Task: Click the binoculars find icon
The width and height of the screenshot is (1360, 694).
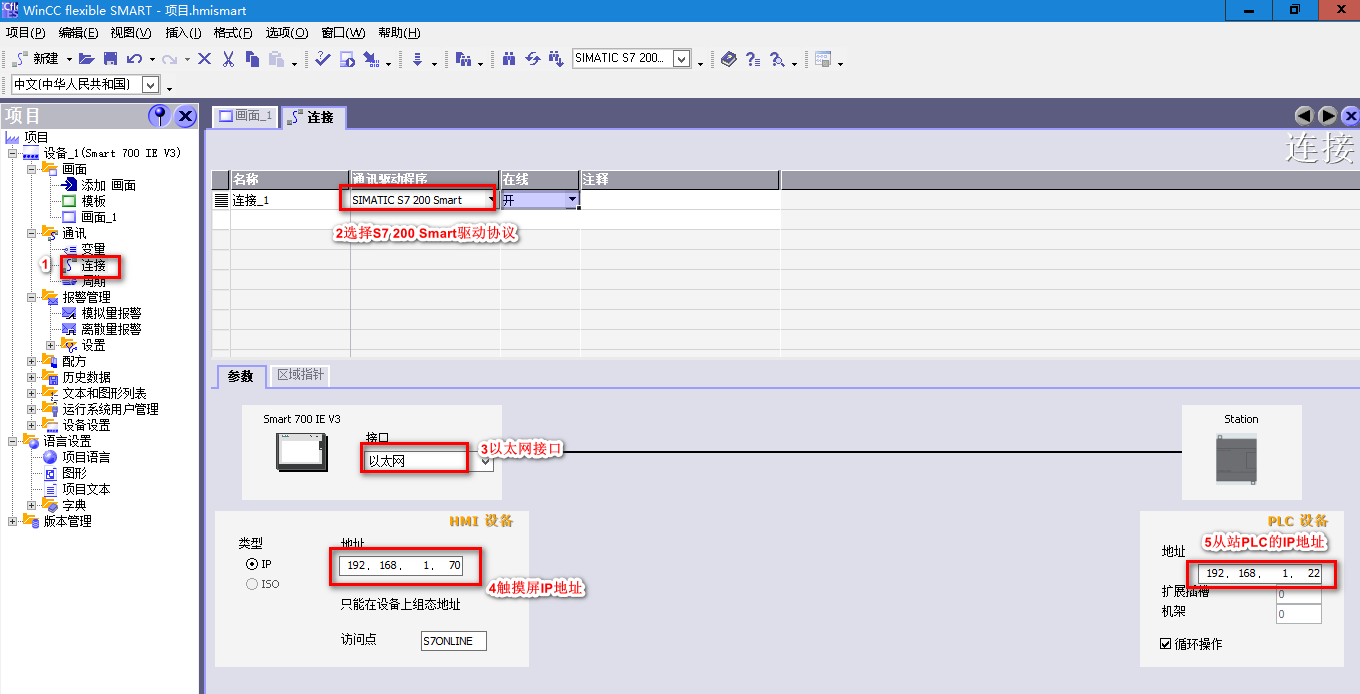Action: [x=509, y=59]
